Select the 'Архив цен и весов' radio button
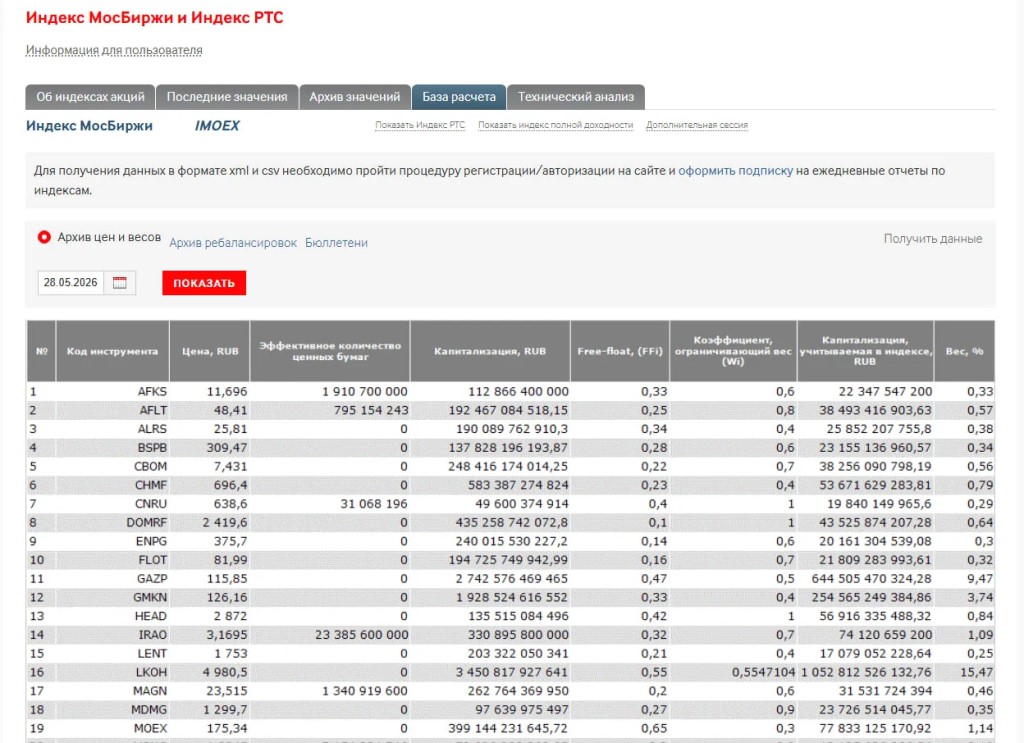1024x743 pixels. pos(44,237)
